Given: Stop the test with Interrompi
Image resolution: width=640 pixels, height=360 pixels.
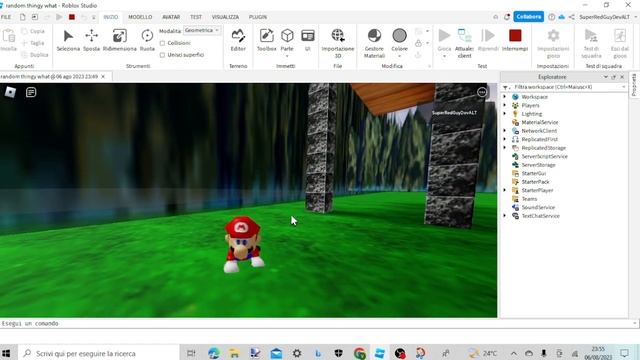Looking at the screenshot, I should point(515,40).
